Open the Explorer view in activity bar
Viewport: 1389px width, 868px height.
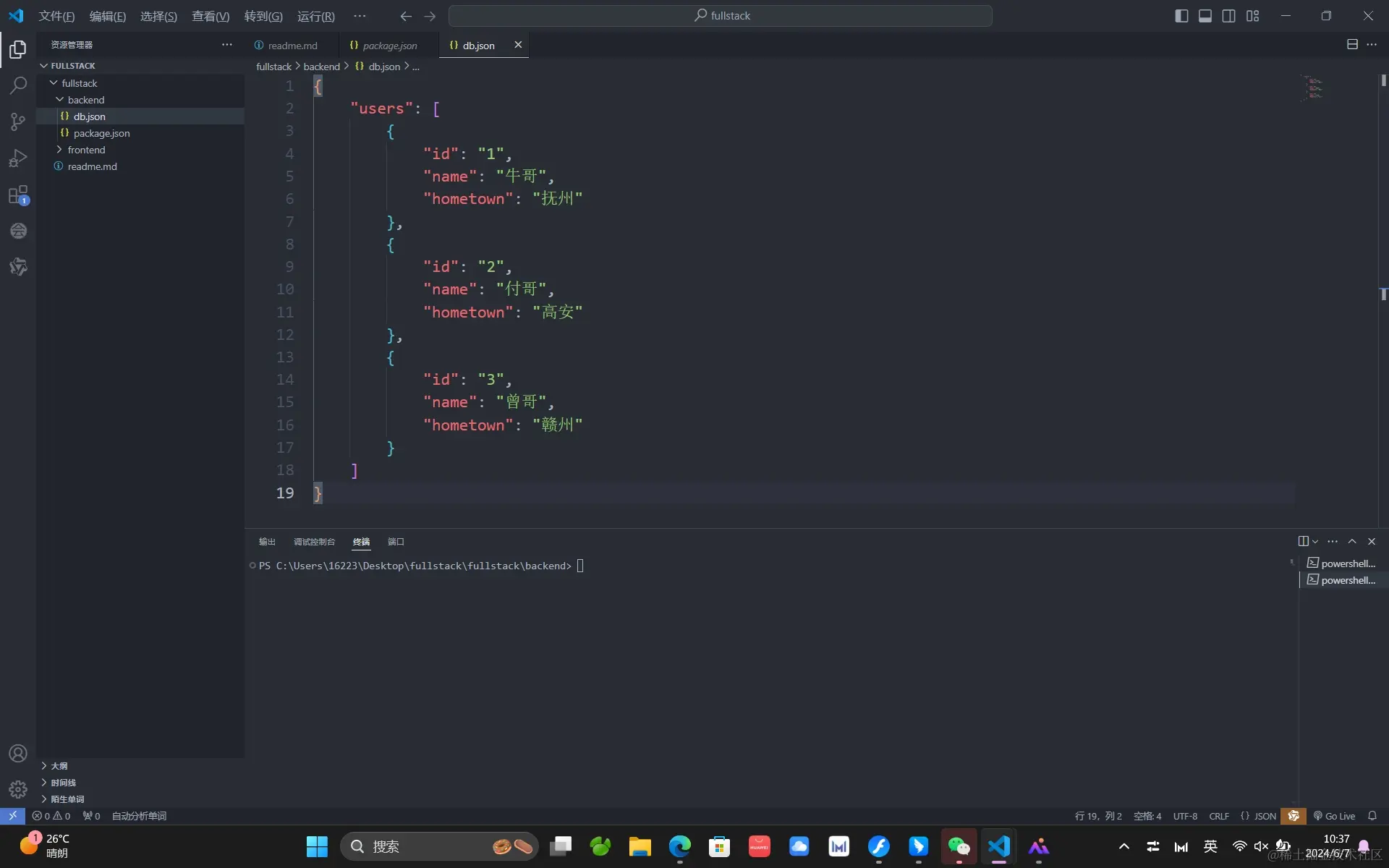[18, 49]
